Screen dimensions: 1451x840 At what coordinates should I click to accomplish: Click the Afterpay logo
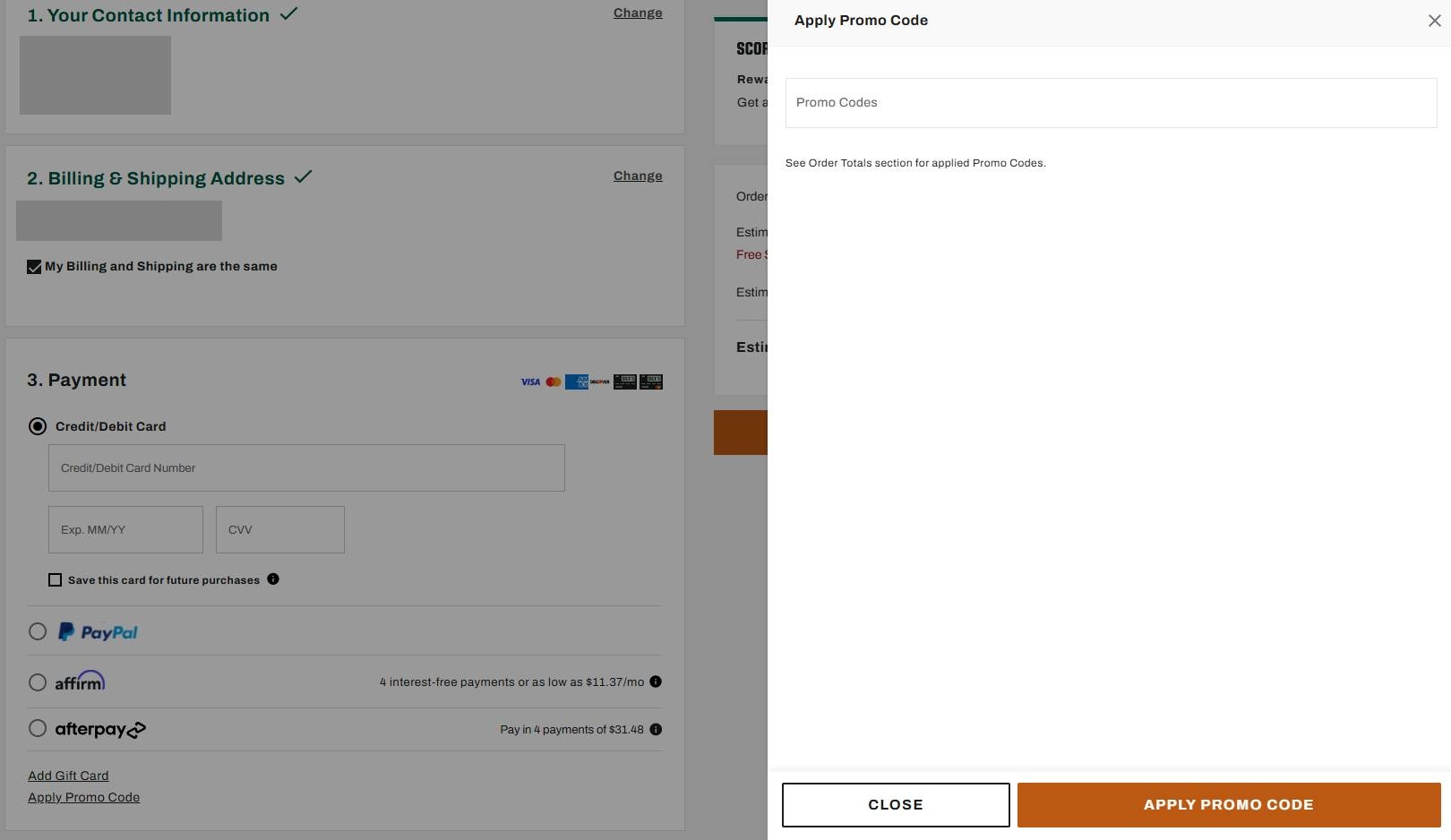[x=99, y=729]
